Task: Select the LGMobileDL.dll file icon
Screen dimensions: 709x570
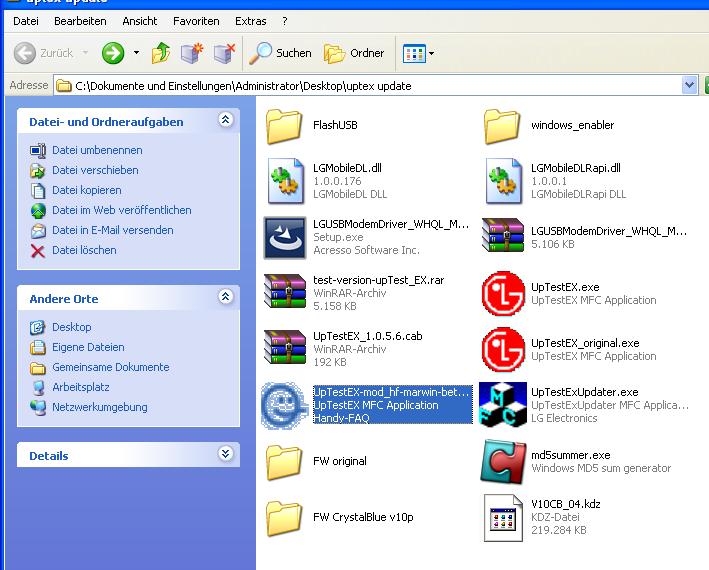Action: tap(285, 181)
